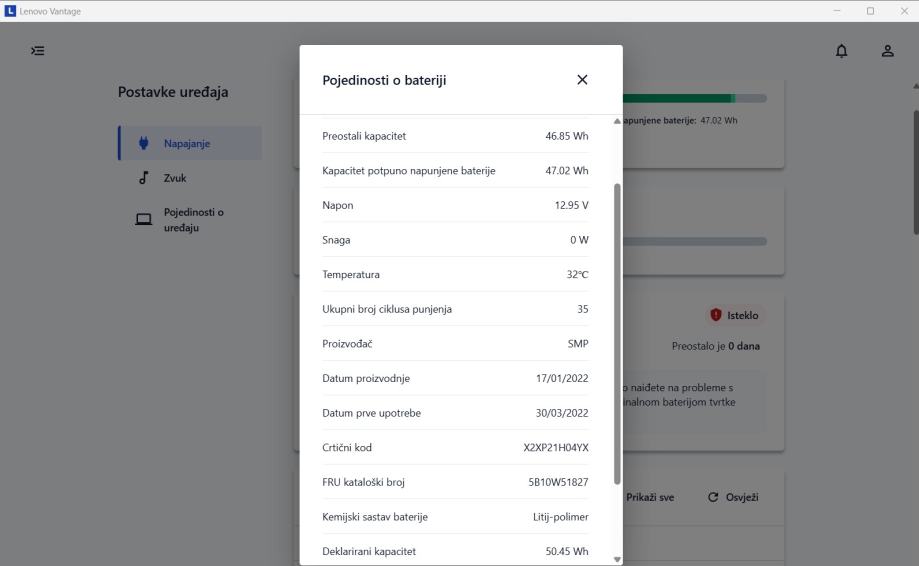Minimize the Lenovo Vantage window

(837, 11)
